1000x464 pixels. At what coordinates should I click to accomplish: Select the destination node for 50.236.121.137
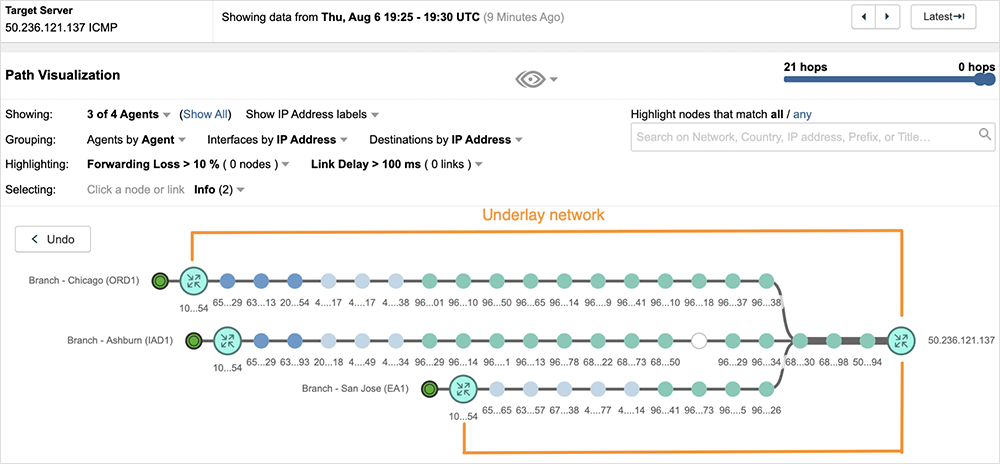(902, 341)
